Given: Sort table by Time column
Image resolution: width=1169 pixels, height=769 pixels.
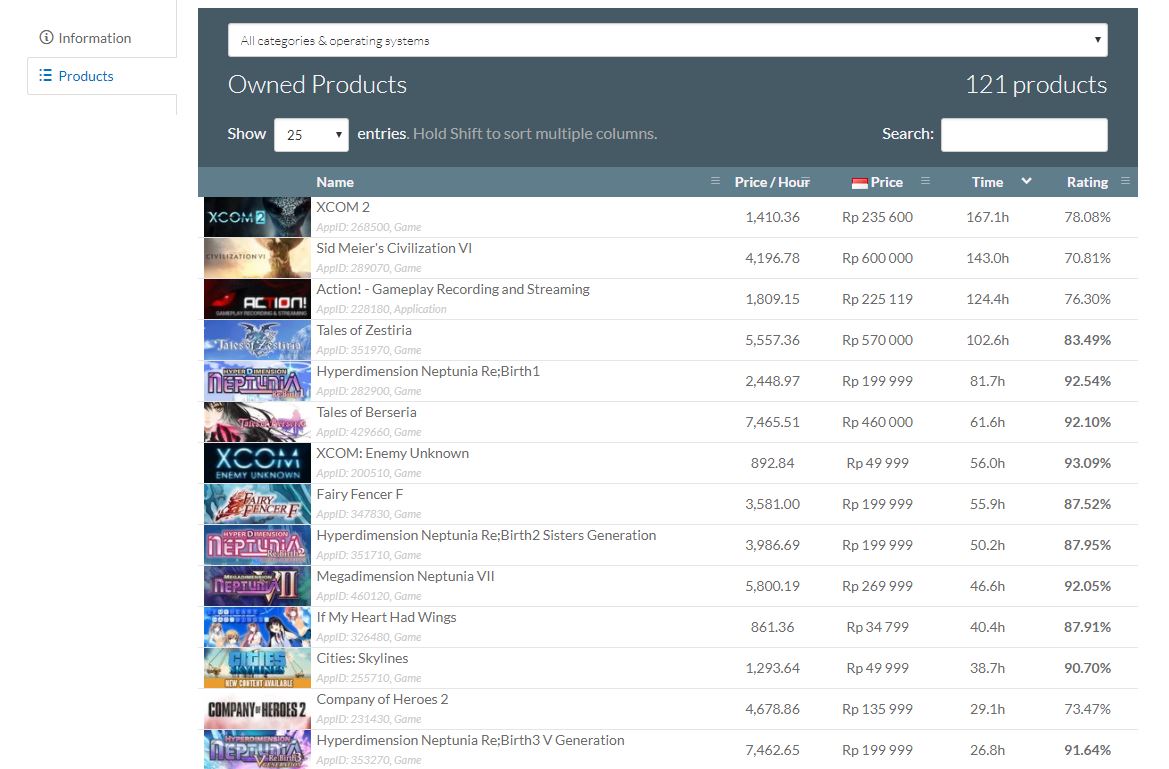Looking at the screenshot, I should click(x=987, y=182).
